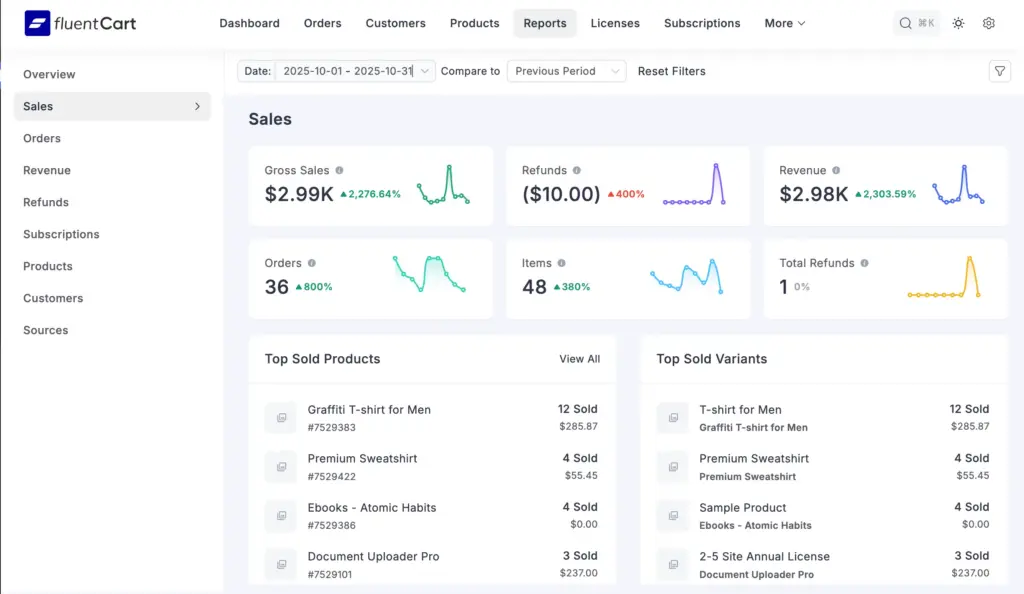Click the fluentCart logo
Image resolution: width=1024 pixels, height=594 pixels.
click(79, 22)
